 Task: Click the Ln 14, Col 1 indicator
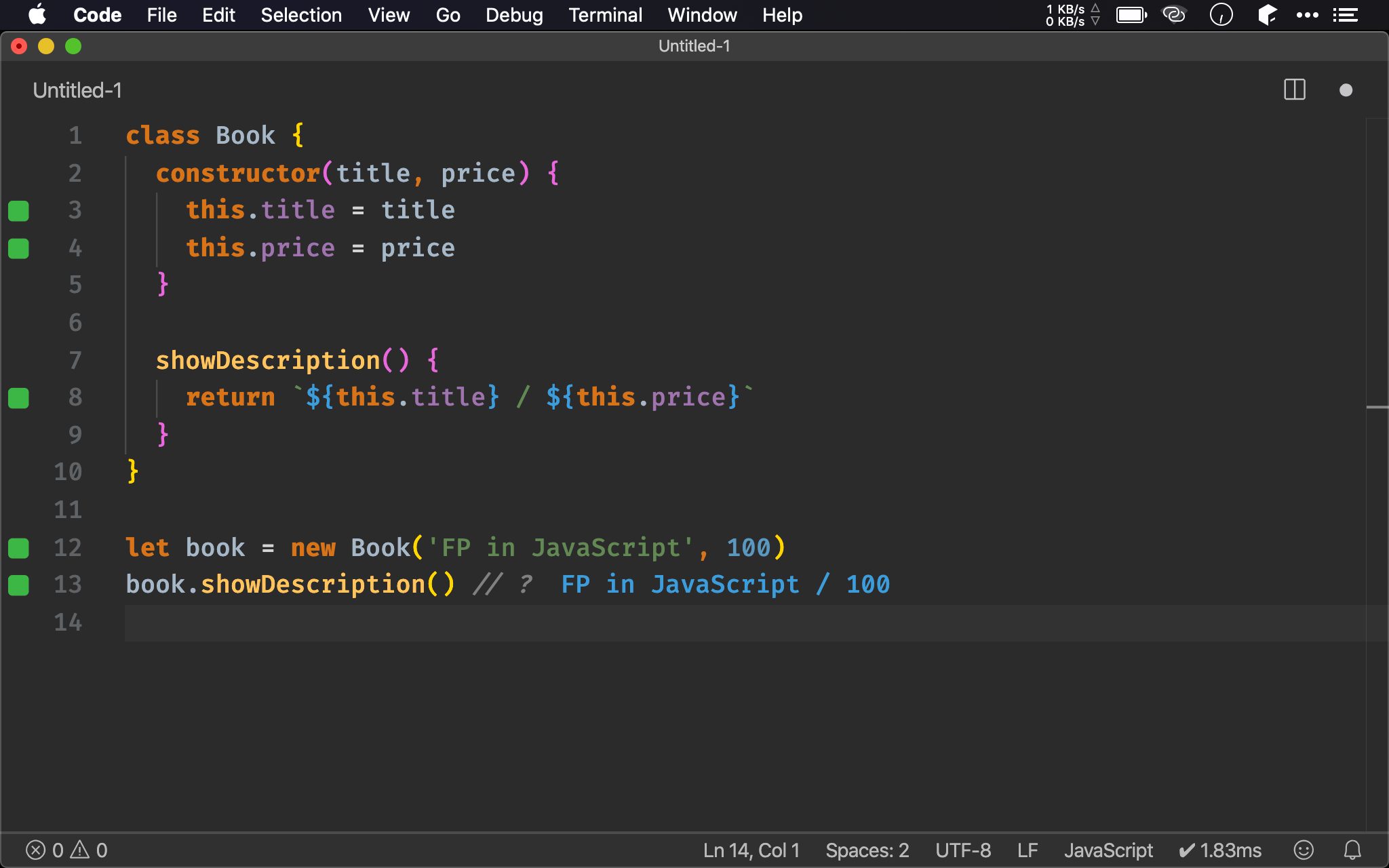(x=751, y=850)
